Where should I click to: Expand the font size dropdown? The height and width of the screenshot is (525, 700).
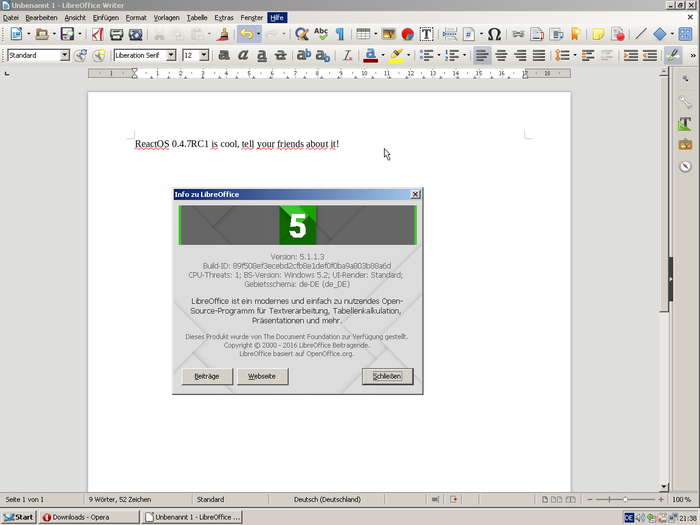204,55
